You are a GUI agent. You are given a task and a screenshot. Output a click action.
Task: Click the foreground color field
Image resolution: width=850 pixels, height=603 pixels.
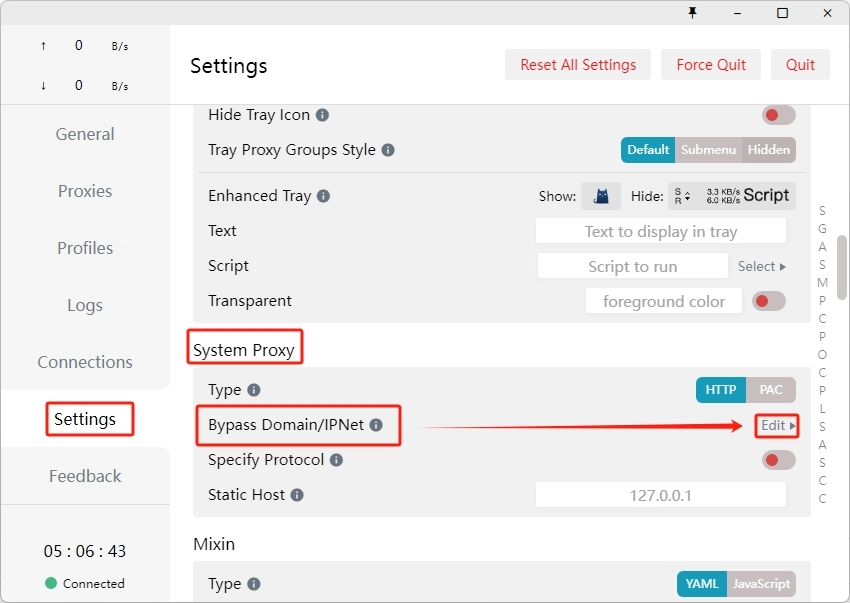point(663,301)
